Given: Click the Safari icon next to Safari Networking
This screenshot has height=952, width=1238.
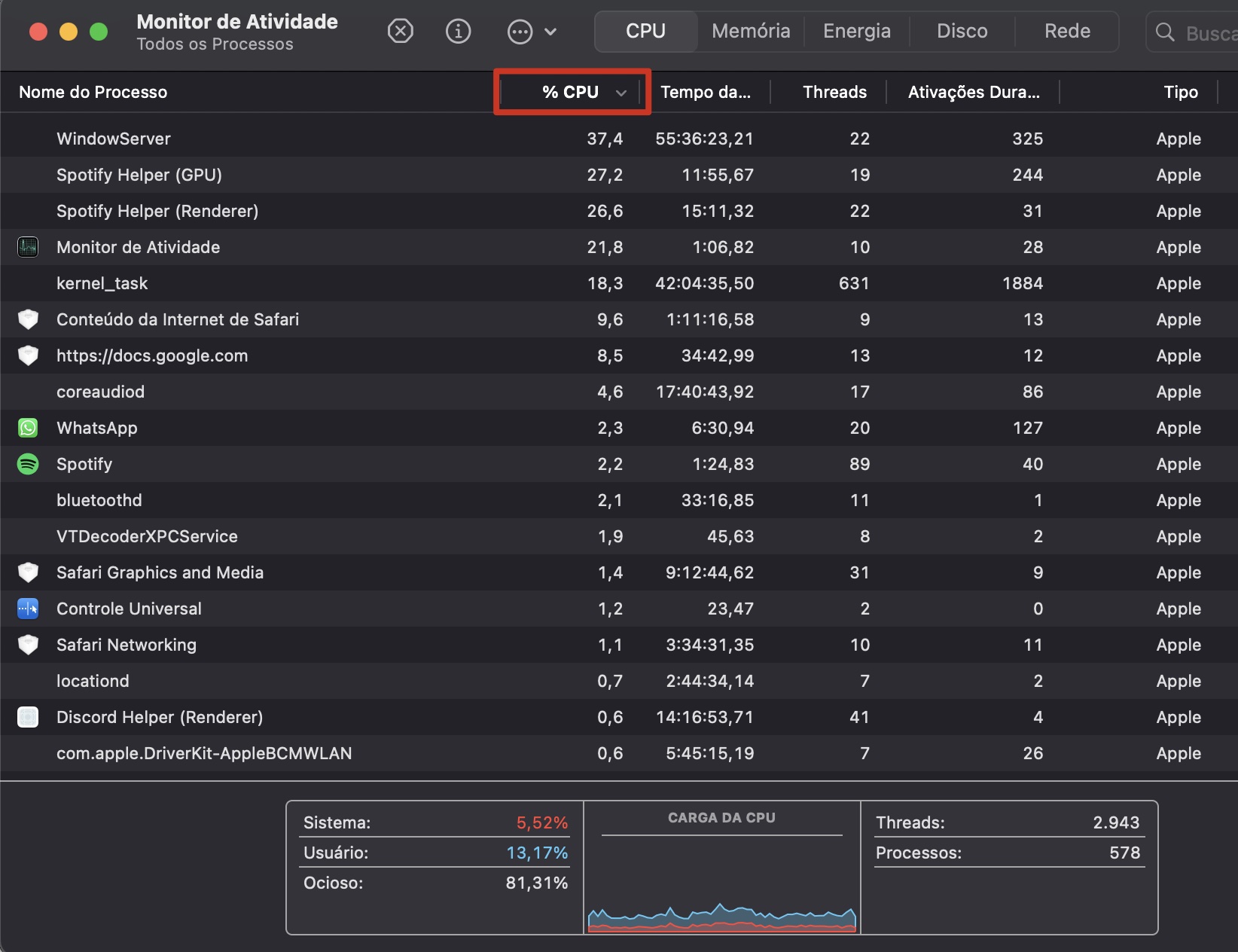Looking at the screenshot, I should point(28,645).
